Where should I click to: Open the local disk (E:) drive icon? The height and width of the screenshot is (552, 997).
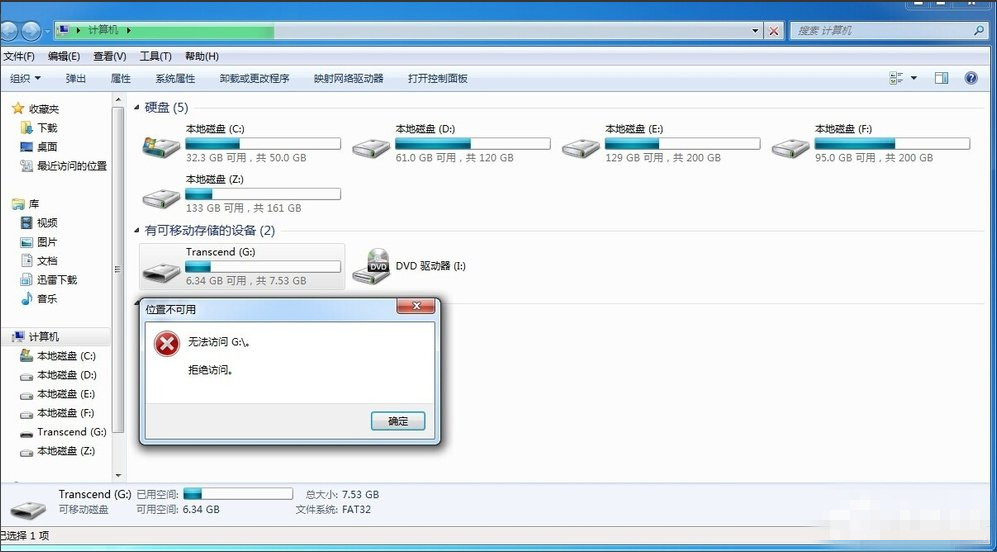click(580, 146)
